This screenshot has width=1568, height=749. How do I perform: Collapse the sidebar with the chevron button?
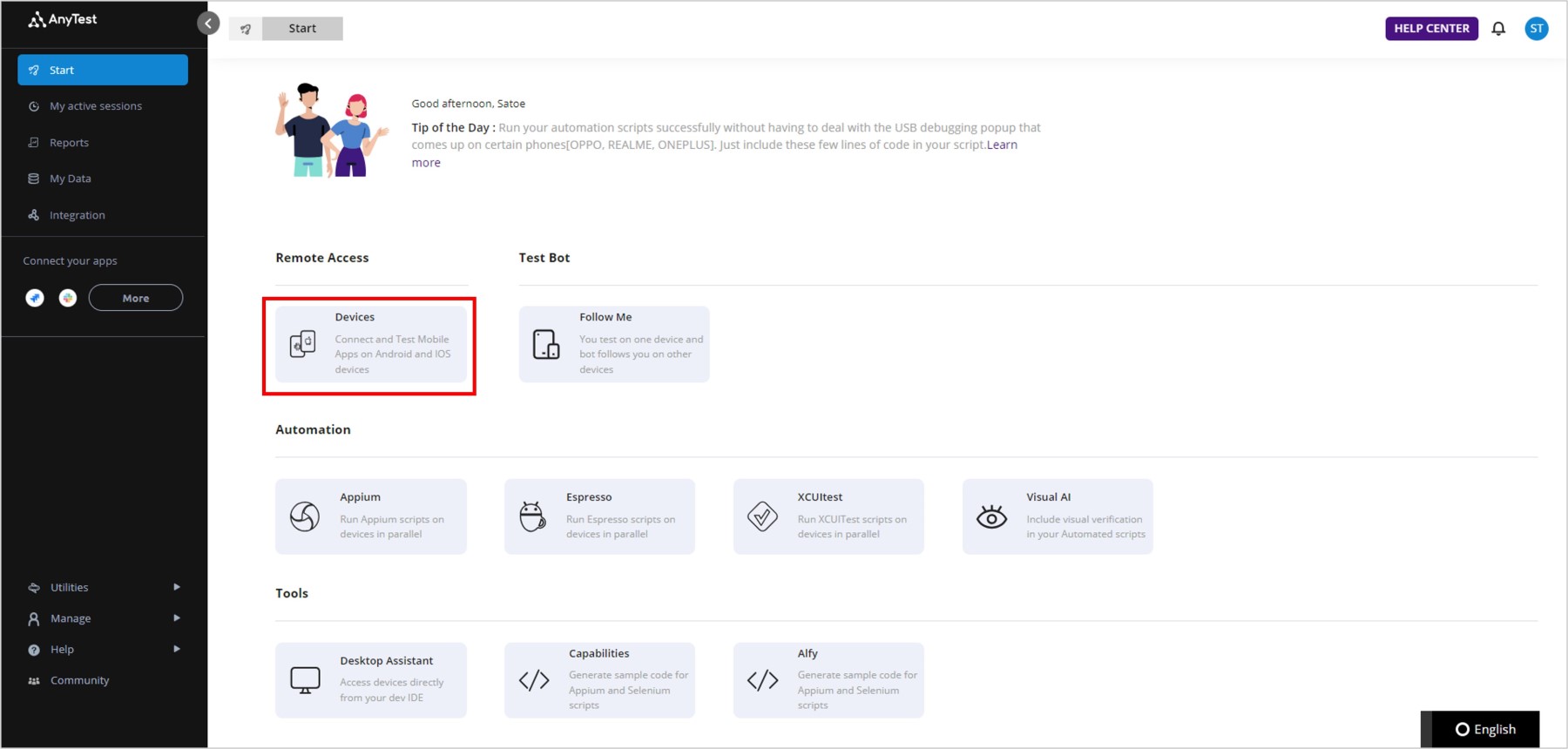(x=208, y=24)
